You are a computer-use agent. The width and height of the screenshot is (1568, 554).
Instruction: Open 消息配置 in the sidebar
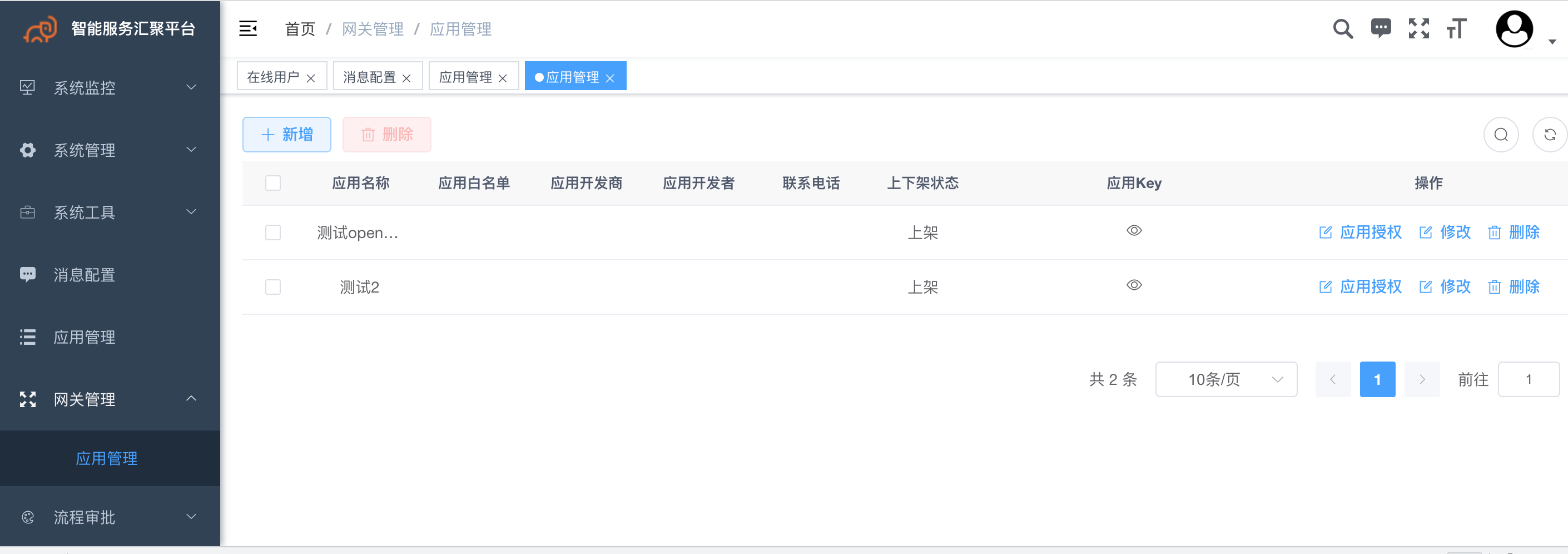coord(110,275)
